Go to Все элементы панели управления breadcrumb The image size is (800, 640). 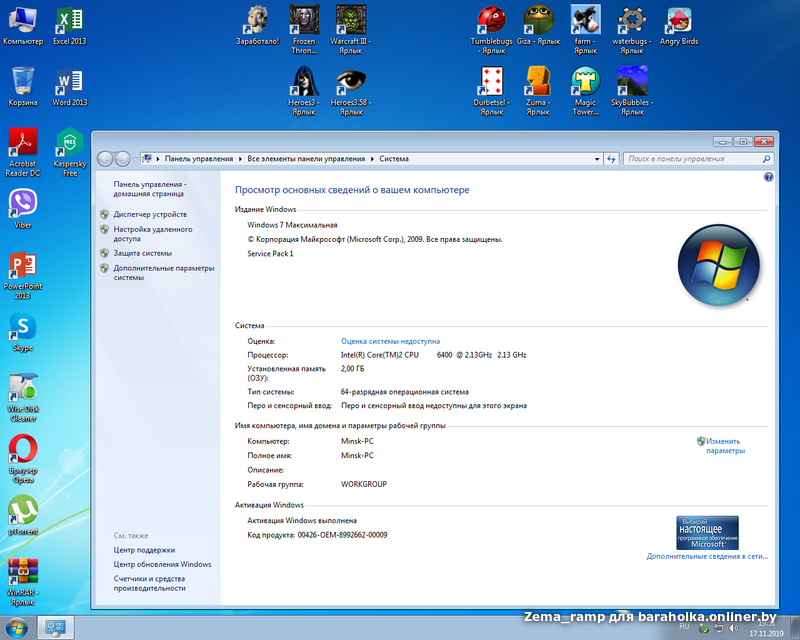(306, 159)
